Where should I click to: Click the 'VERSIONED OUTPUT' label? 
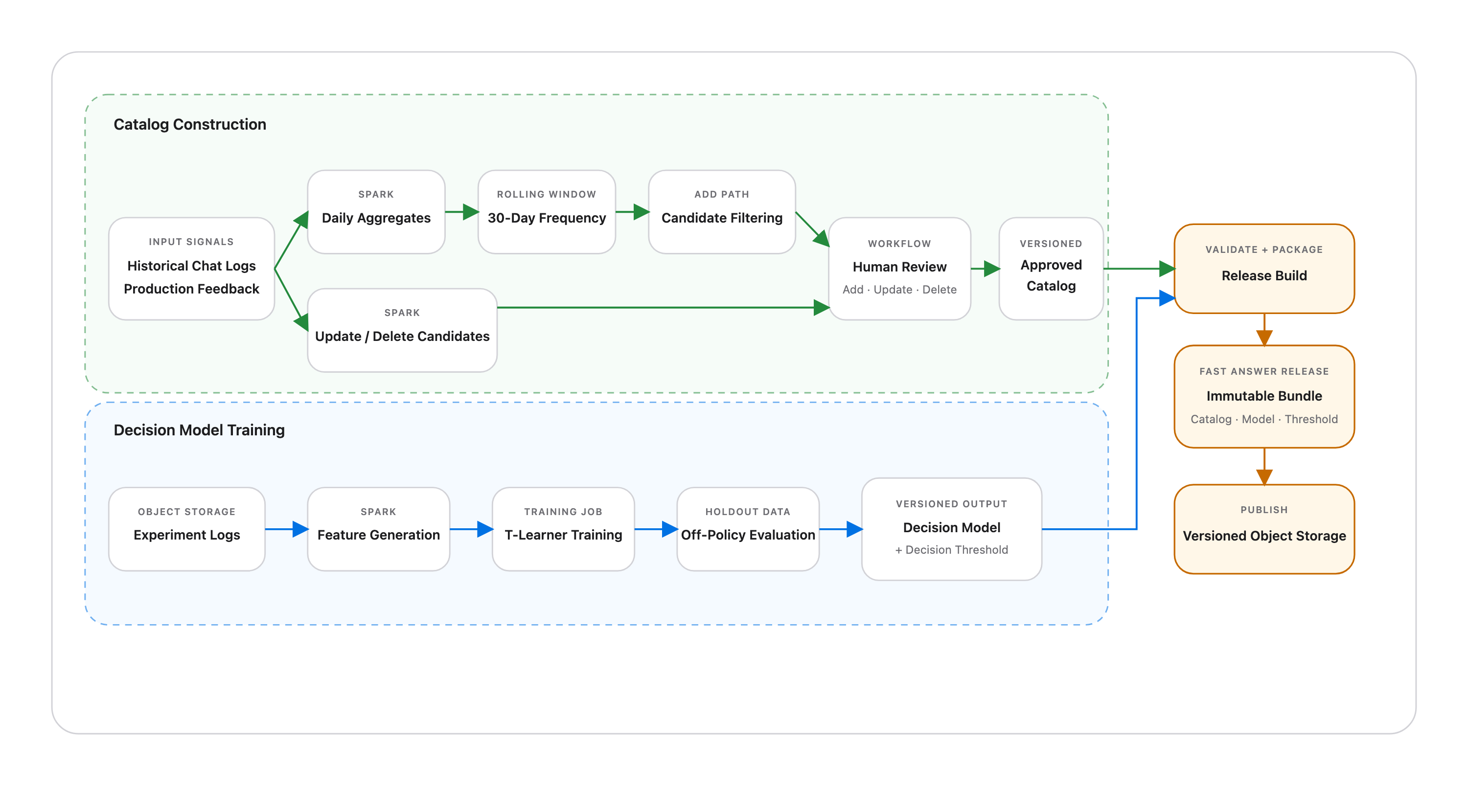[952, 504]
